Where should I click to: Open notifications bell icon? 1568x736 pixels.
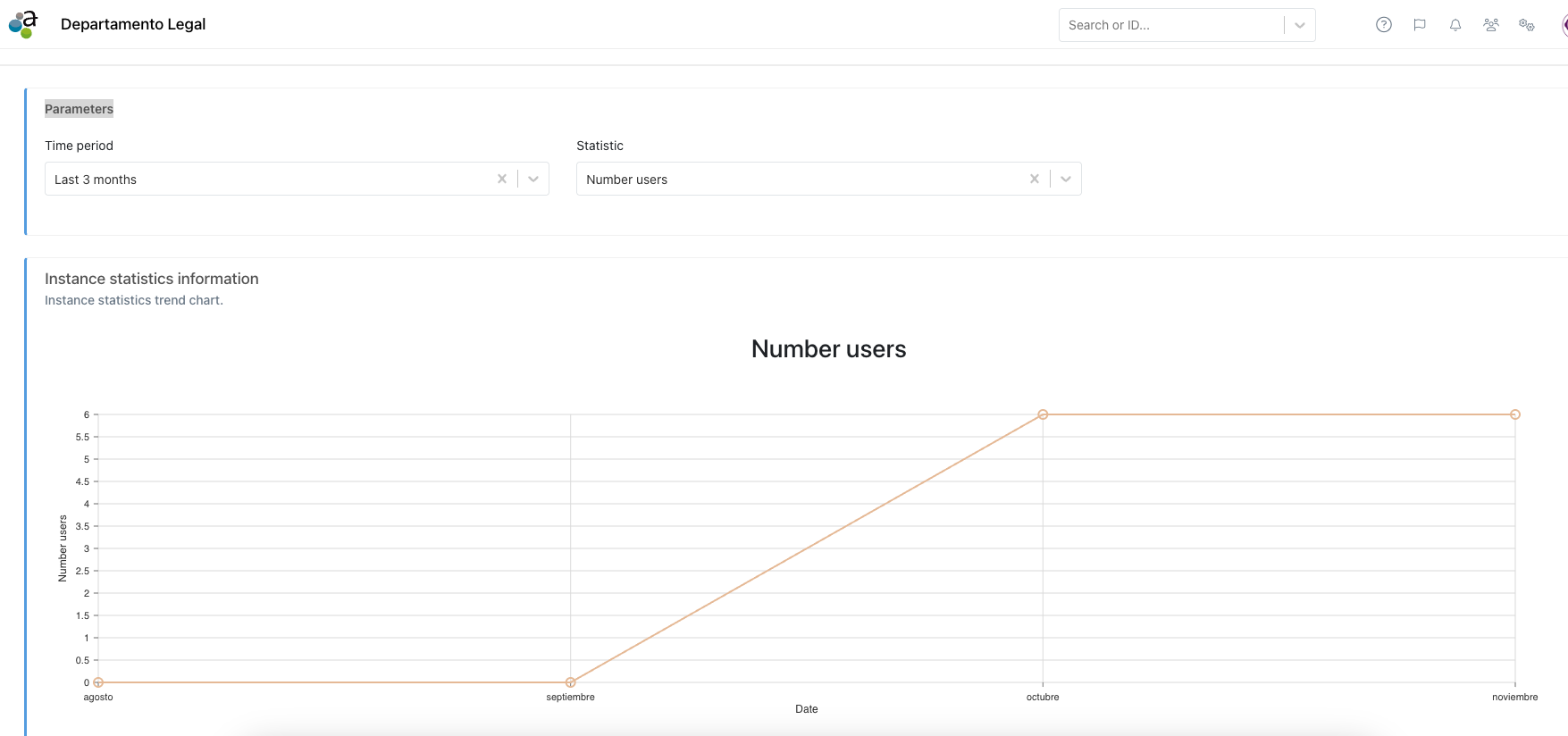pyautogui.click(x=1455, y=25)
